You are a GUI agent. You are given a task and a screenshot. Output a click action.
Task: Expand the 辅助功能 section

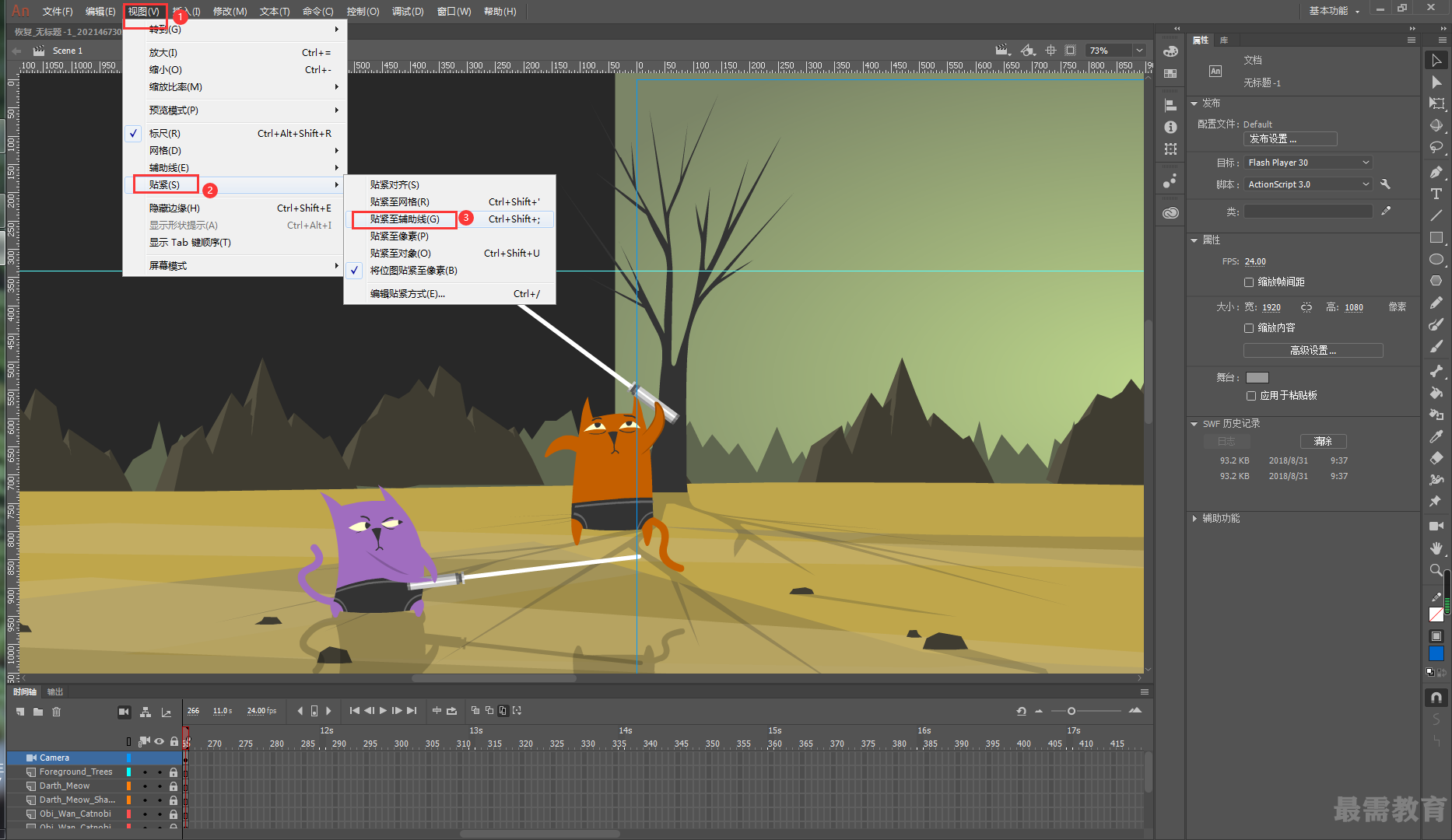pos(1194,519)
